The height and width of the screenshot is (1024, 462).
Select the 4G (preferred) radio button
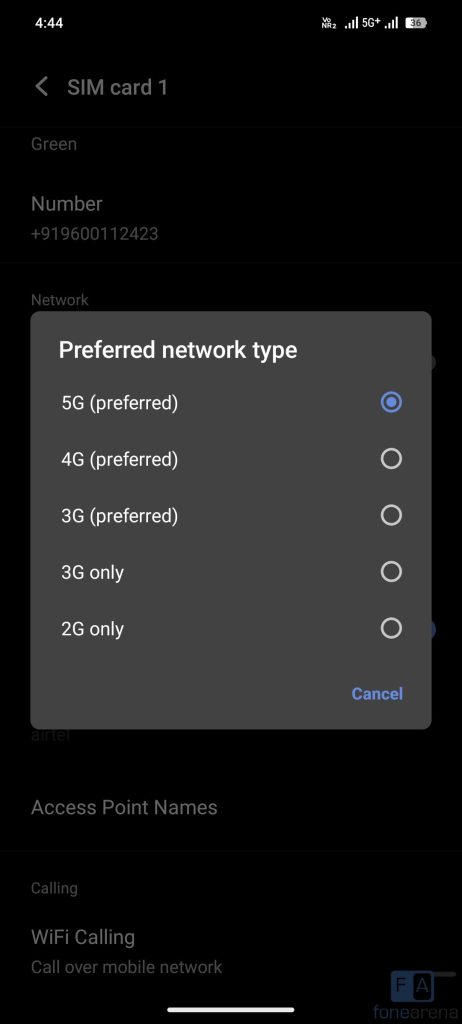tap(391, 459)
